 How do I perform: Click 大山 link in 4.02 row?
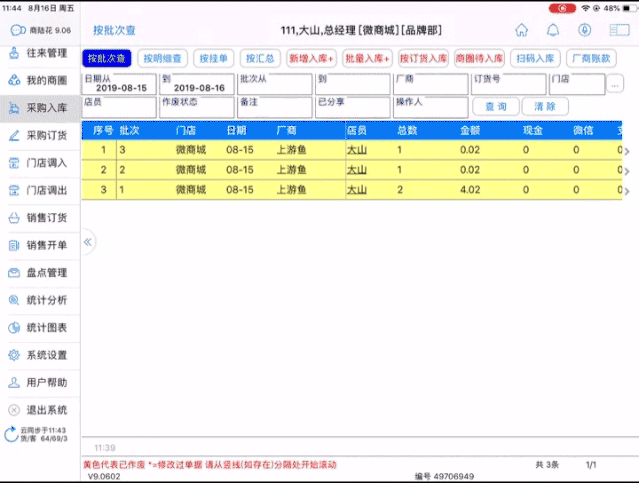click(x=357, y=190)
